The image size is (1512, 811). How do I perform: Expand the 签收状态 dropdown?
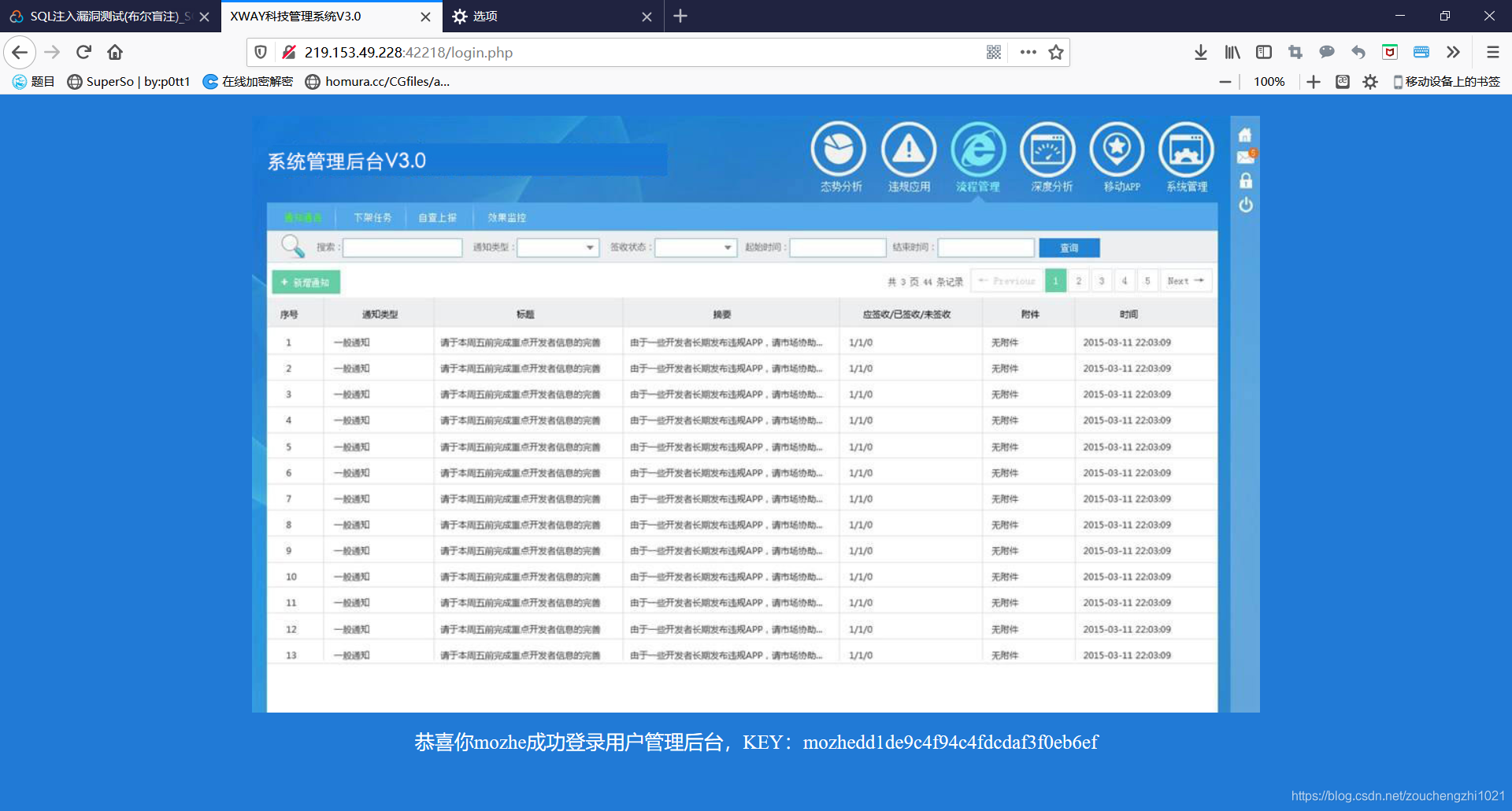click(695, 247)
